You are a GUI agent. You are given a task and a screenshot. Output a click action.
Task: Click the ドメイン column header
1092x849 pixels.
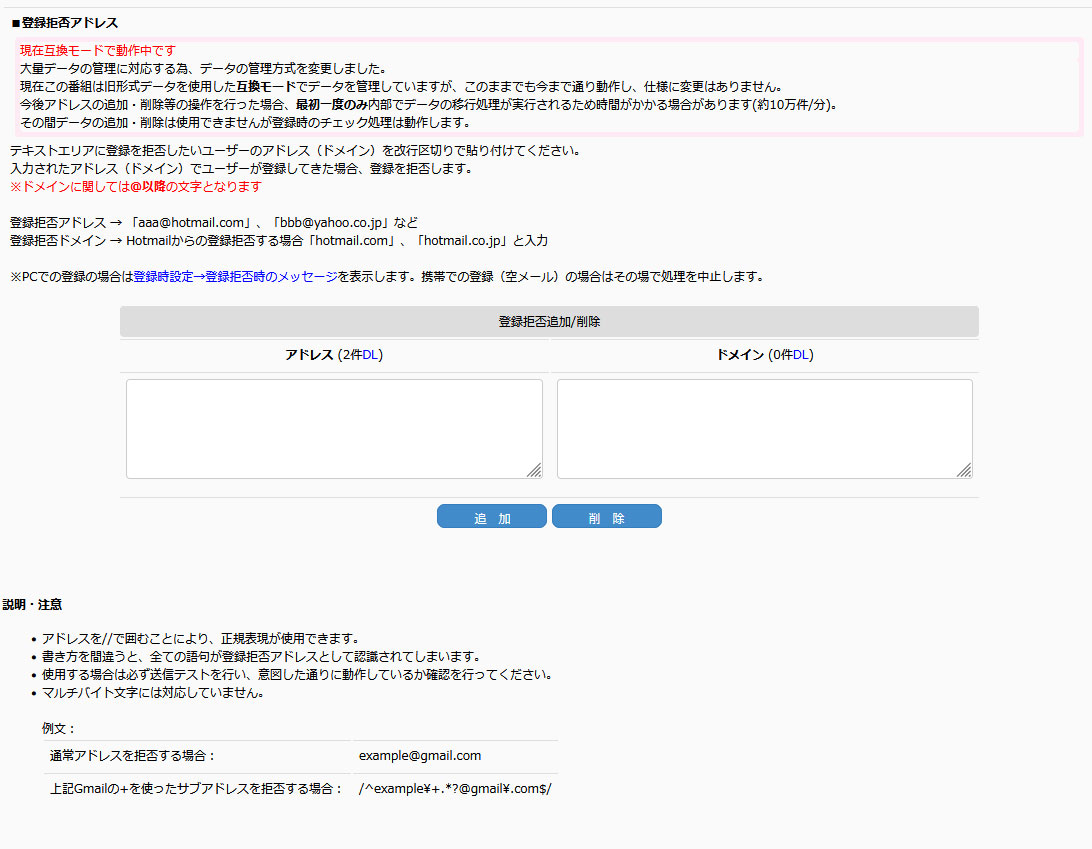click(x=740, y=355)
